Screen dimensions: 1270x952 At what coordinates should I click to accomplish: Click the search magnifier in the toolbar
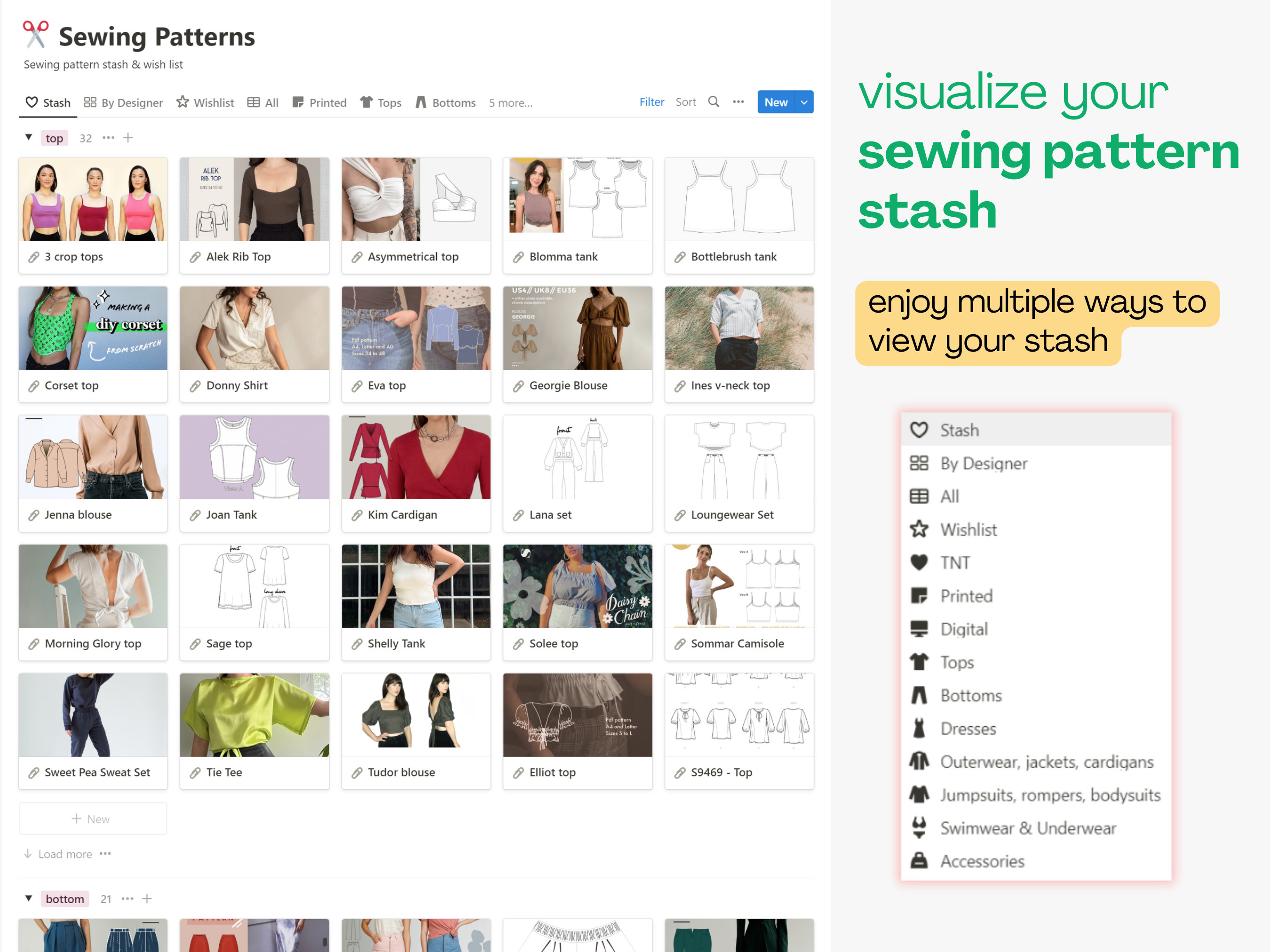(x=714, y=102)
